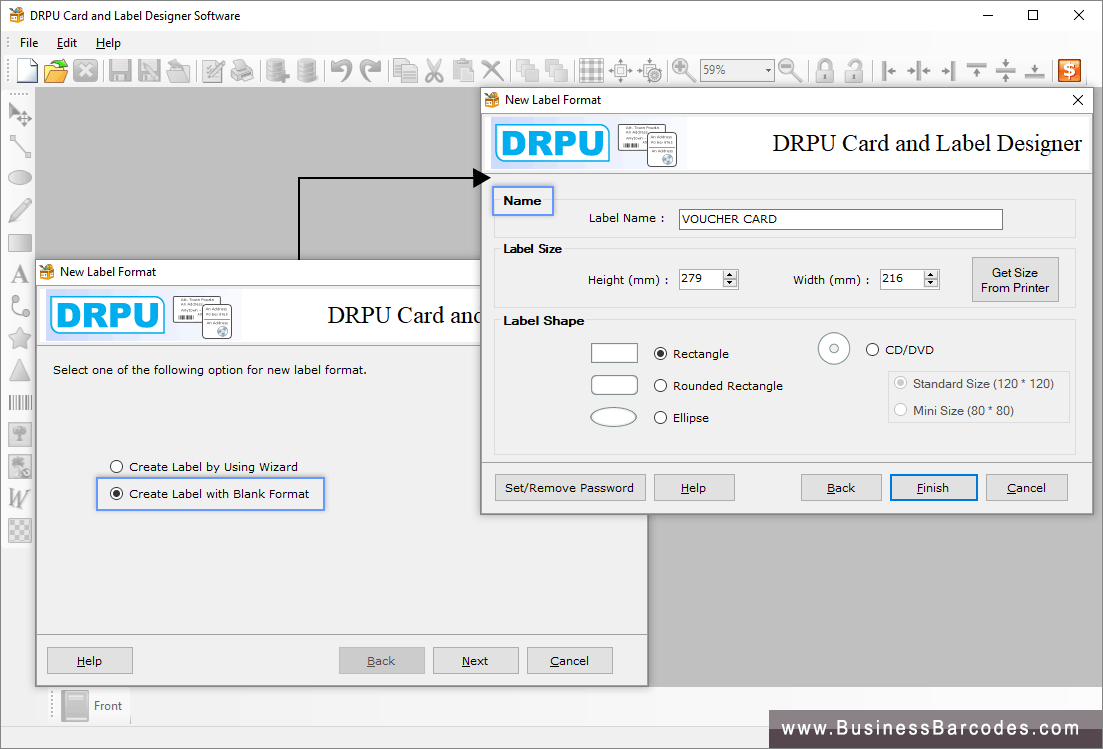Viewport: 1103px width, 749px height.
Task: Click the Width (mm) value field
Action: click(x=903, y=279)
